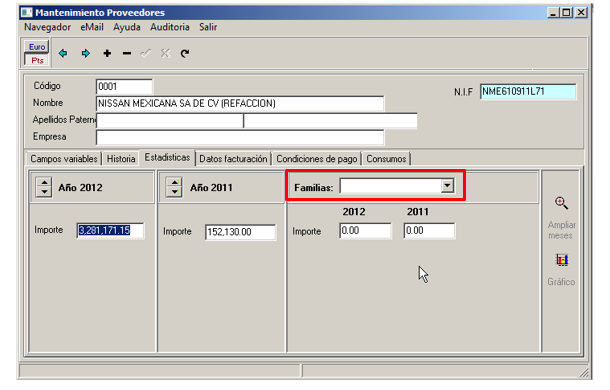Click the 2011 Importe field 152,130.00
Image resolution: width=610 pixels, height=390 pixels.
(x=240, y=232)
